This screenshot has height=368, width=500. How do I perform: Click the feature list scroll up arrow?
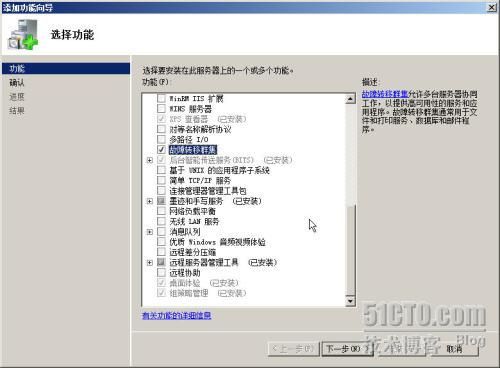point(350,99)
